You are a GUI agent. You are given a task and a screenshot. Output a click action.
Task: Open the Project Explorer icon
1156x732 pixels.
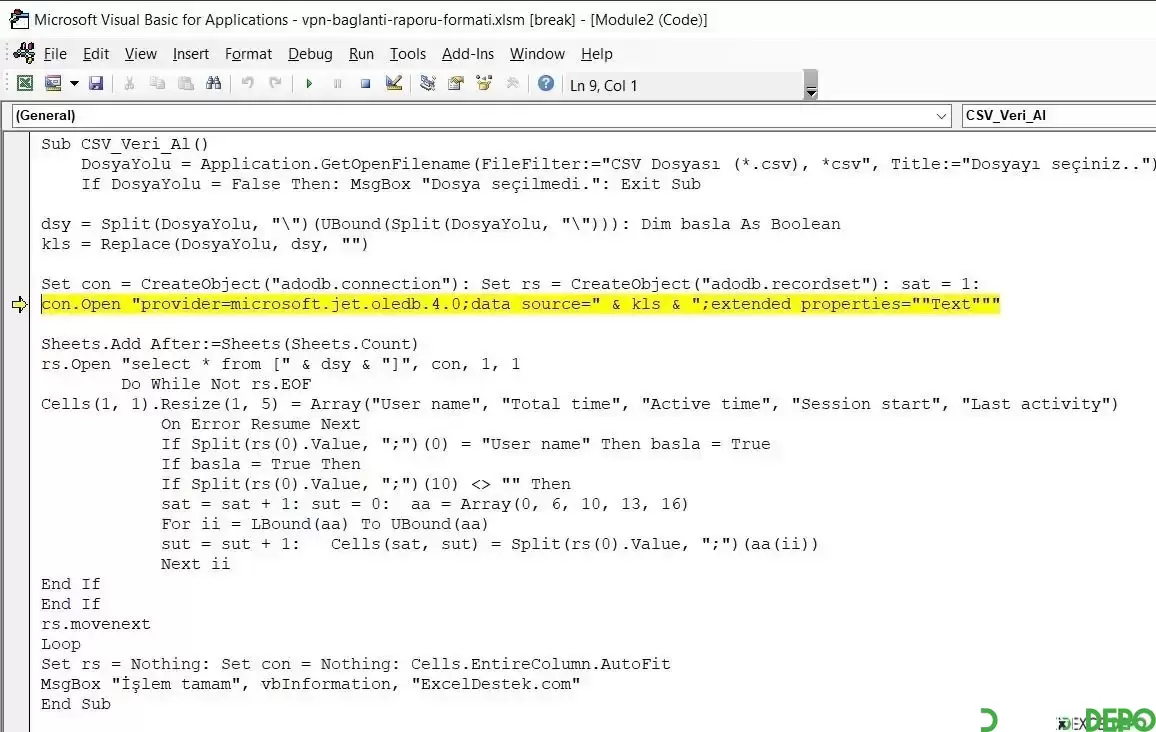coord(428,83)
